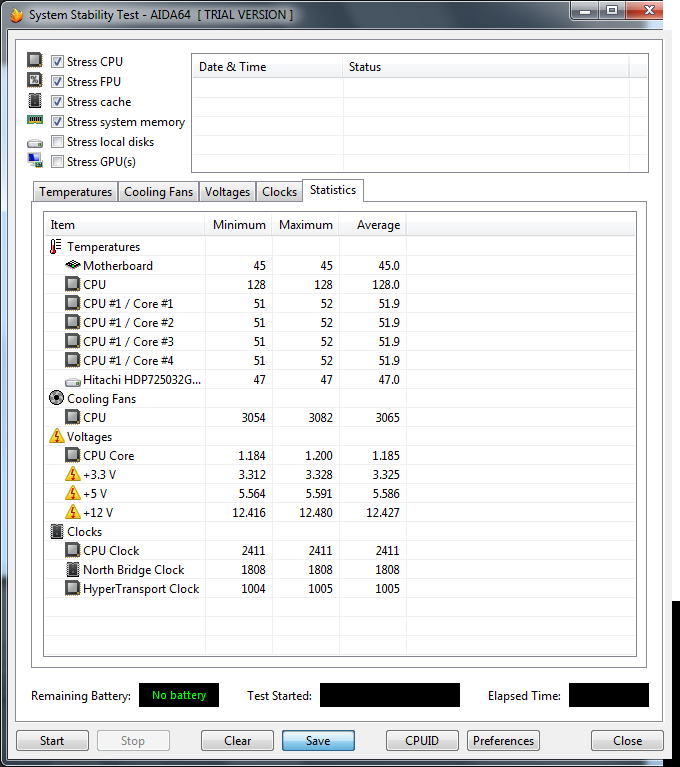The height and width of the screenshot is (767, 680).
Task: Click the thermometer icon beside Temperatures
Action: pyautogui.click(x=56, y=247)
